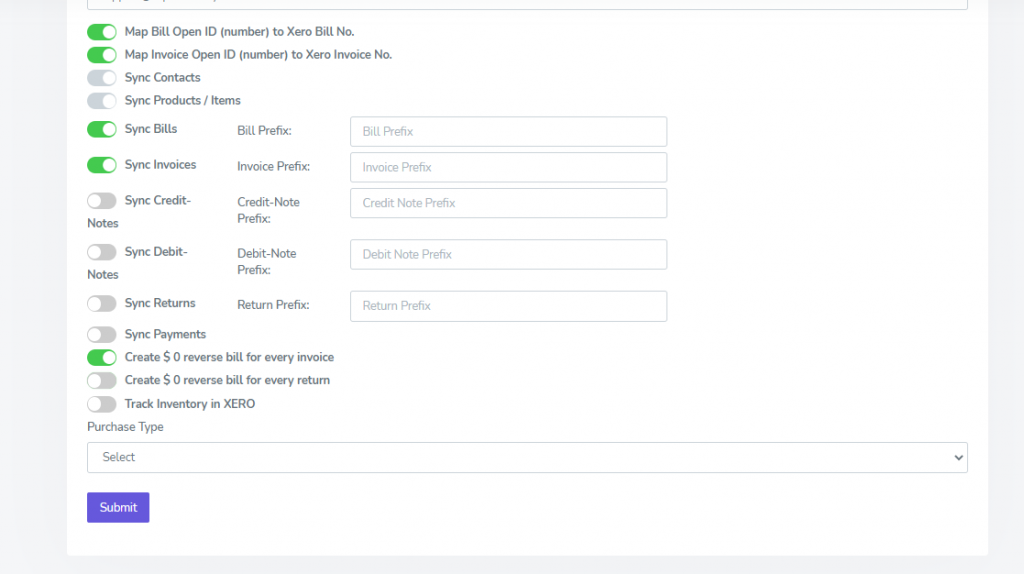
Task: Toggle Map Bill Open ID to Xero Bill No.
Action: pos(102,32)
